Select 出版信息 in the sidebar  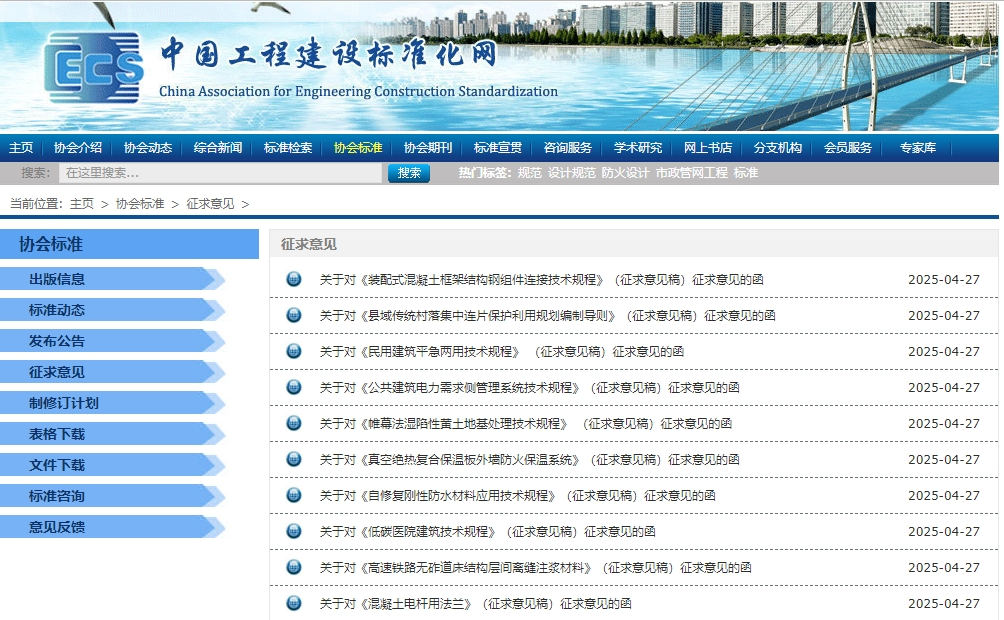[57, 280]
